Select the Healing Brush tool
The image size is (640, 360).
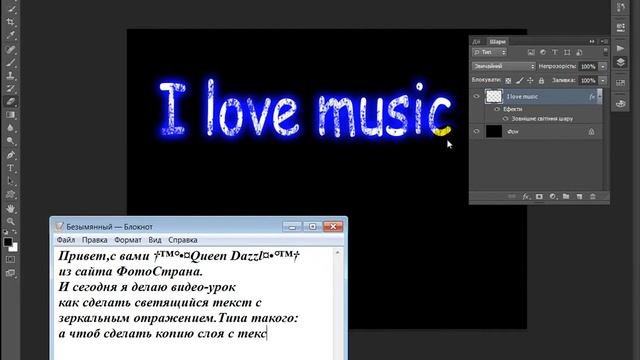click(x=11, y=49)
